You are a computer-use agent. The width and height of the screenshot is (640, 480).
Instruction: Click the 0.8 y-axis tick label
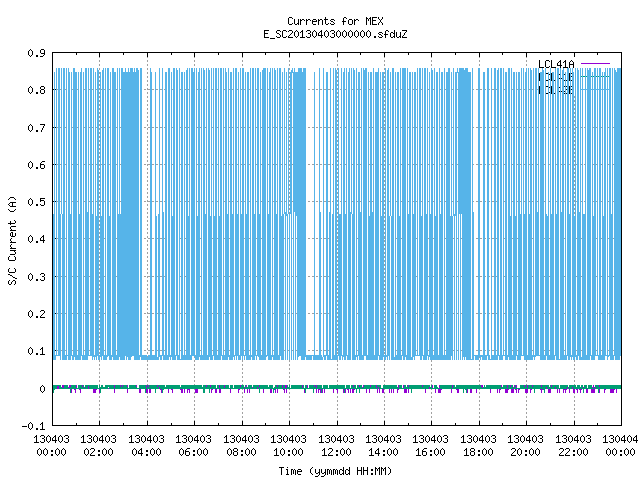36,90
